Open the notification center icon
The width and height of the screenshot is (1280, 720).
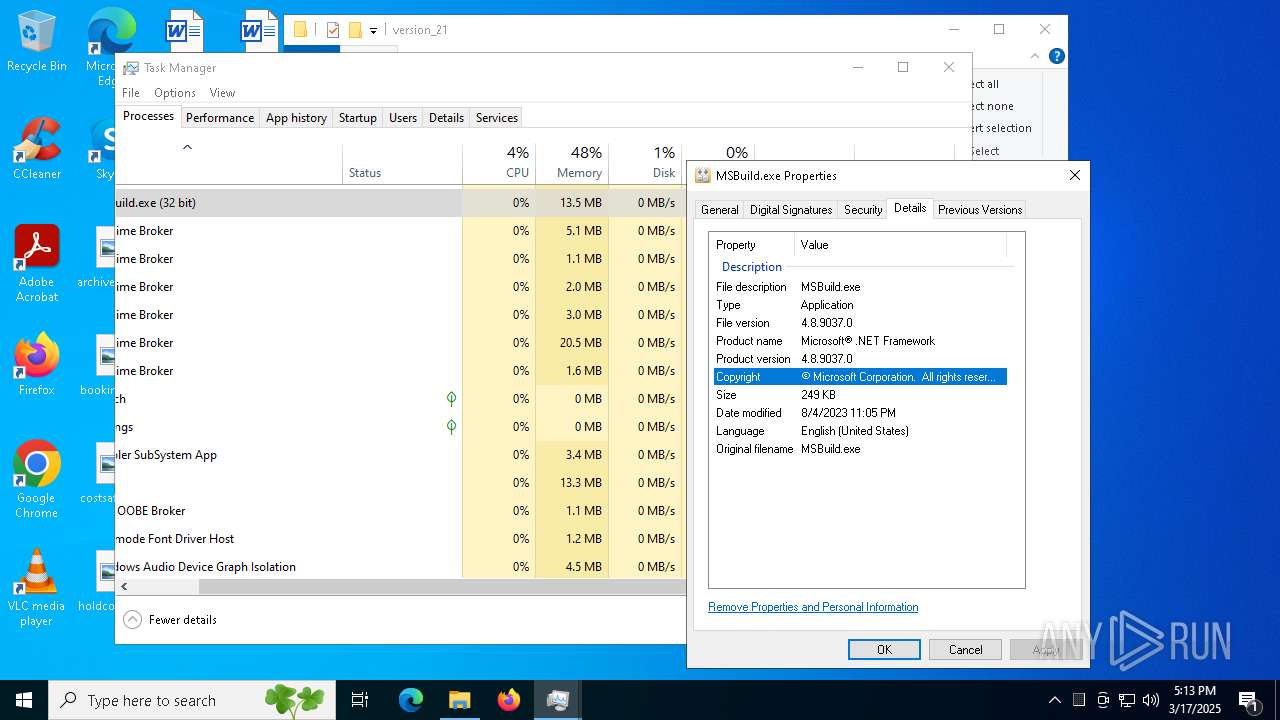click(1248, 700)
